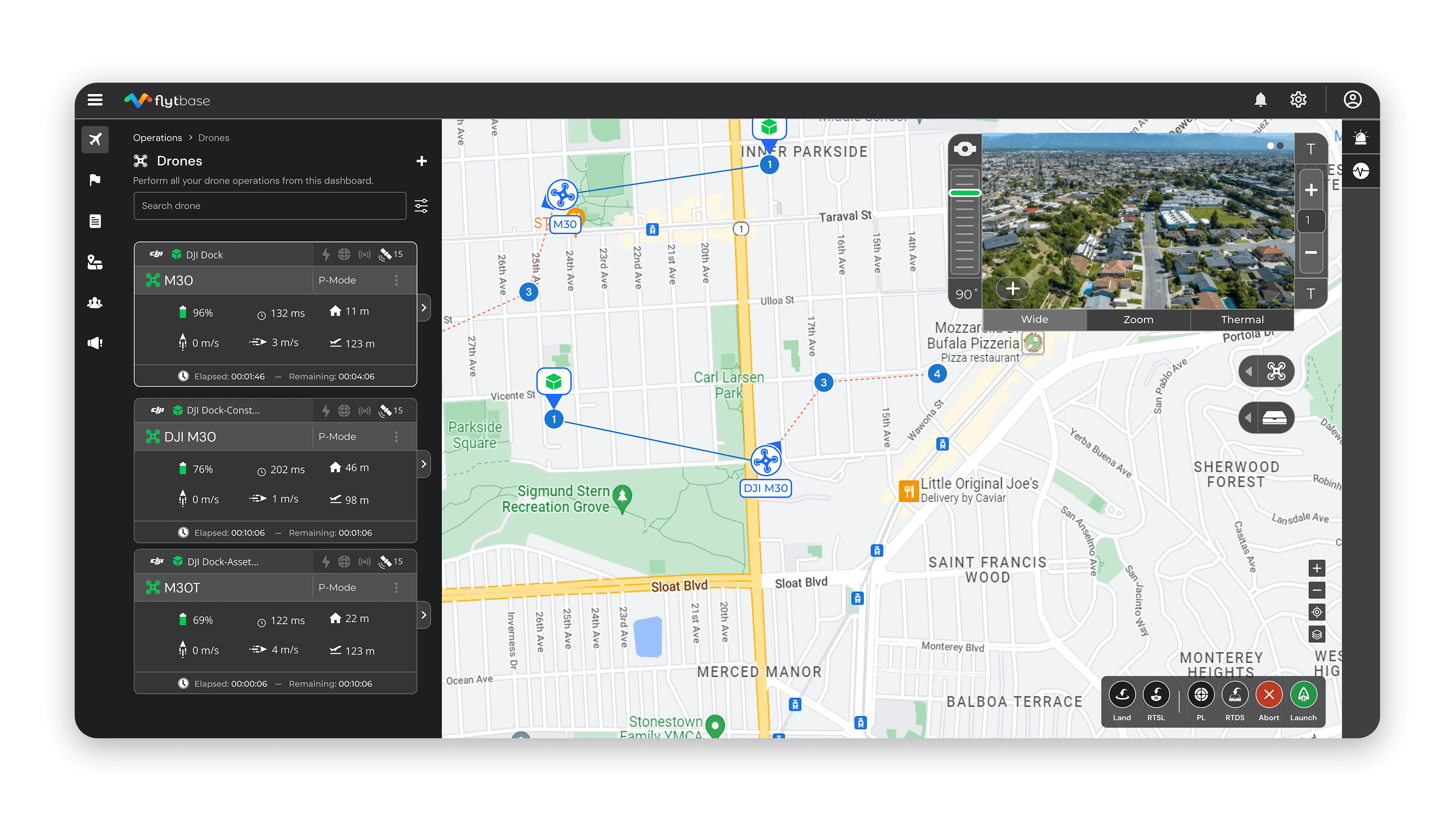Add new drone with plus button
The image size is (1456, 819).
pos(422,161)
